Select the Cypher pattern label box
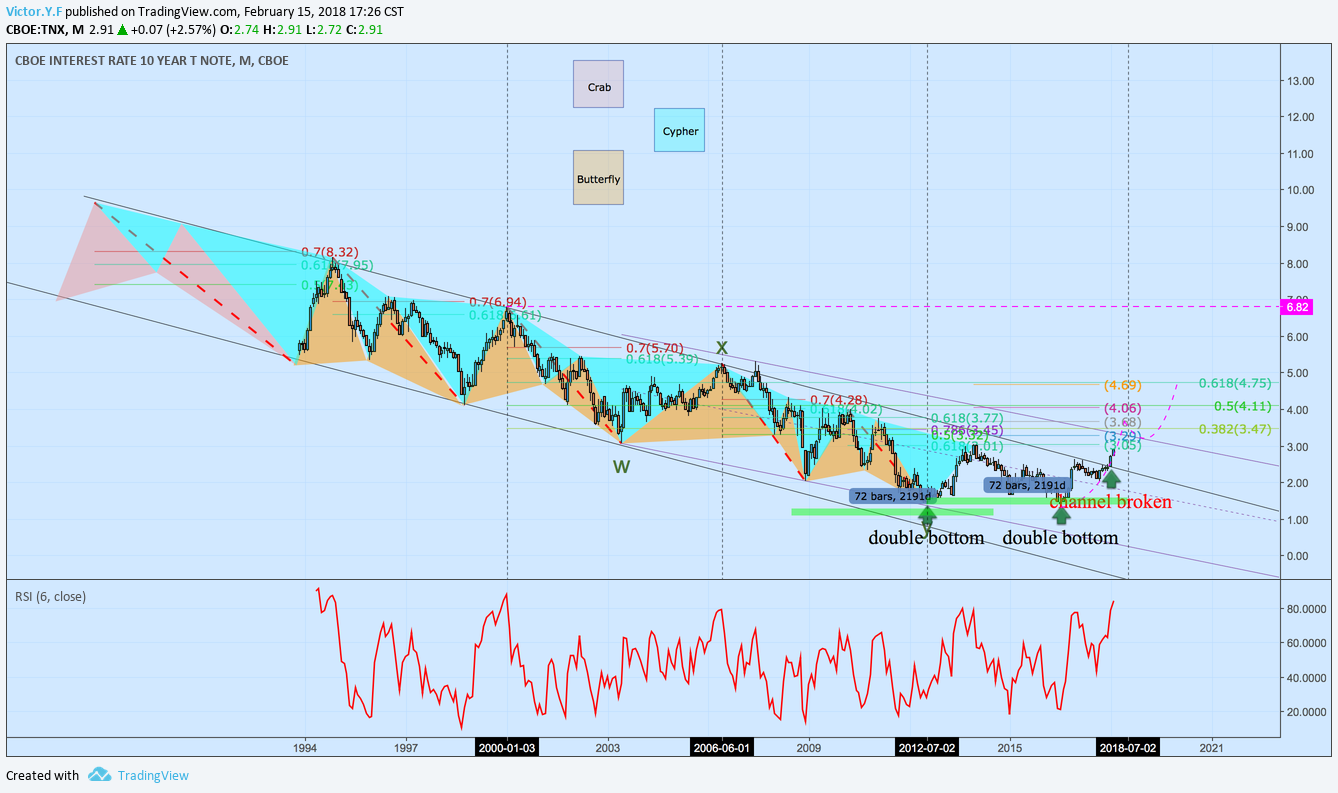The image size is (1338, 793). point(680,130)
